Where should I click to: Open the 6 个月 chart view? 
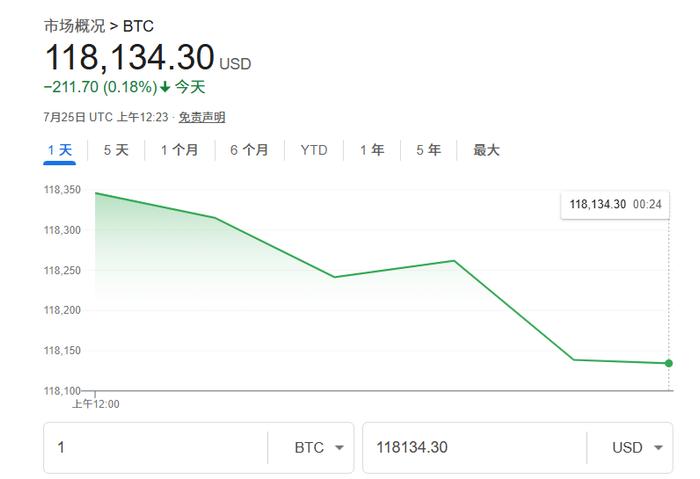click(249, 150)
